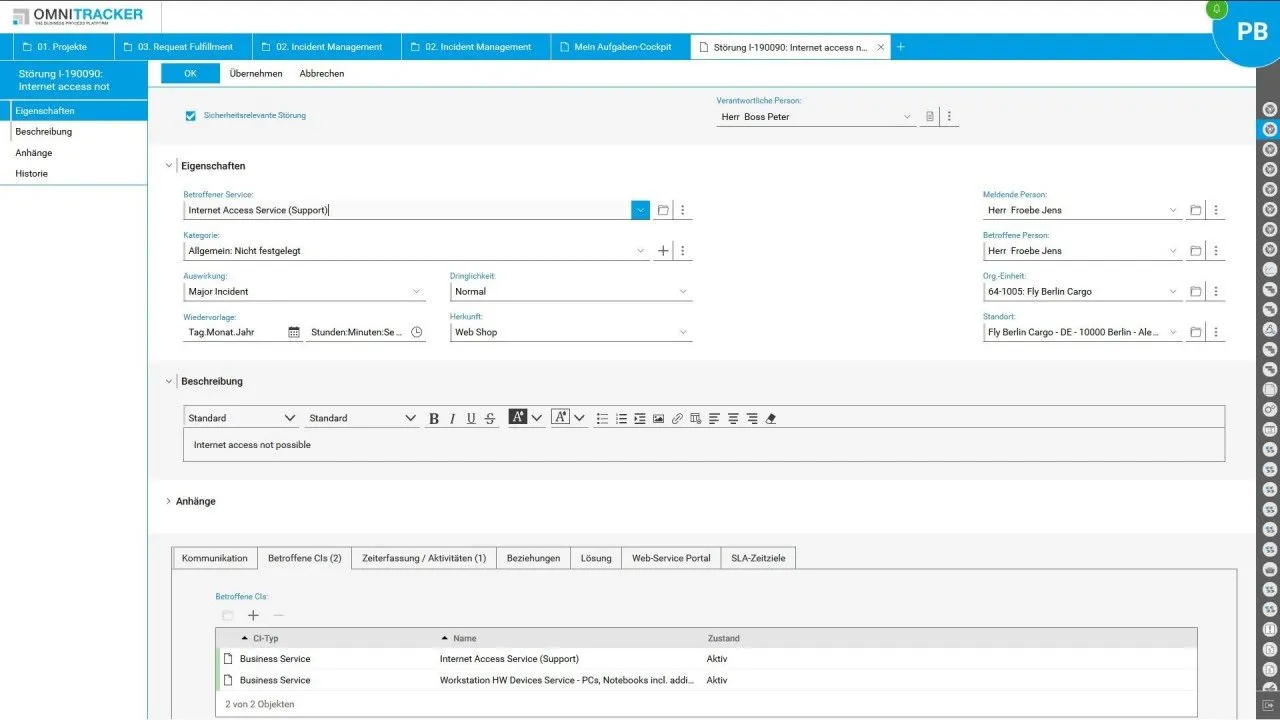
Task: Open the Kommunikation tab
Action: (x=215, y=558)
